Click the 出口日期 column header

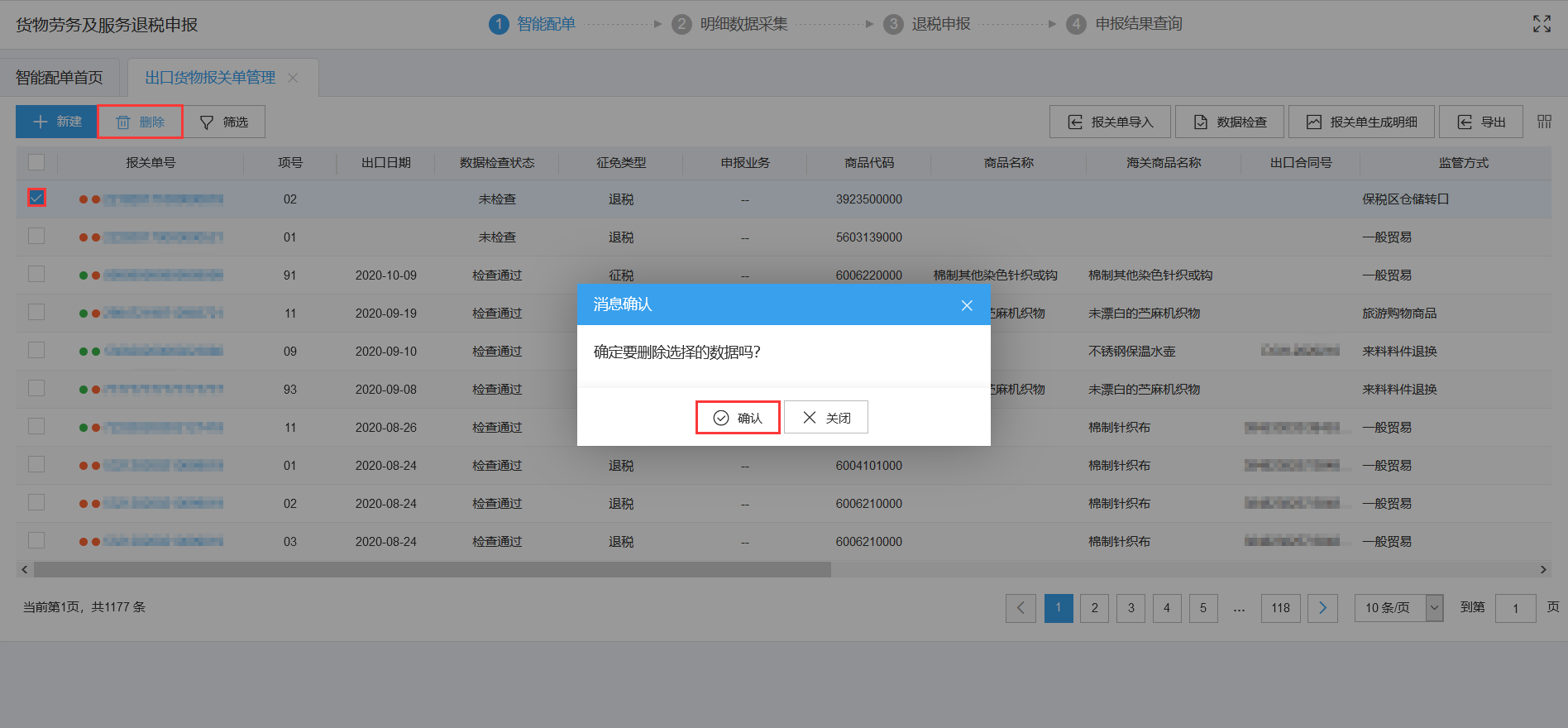pos(386,163)
